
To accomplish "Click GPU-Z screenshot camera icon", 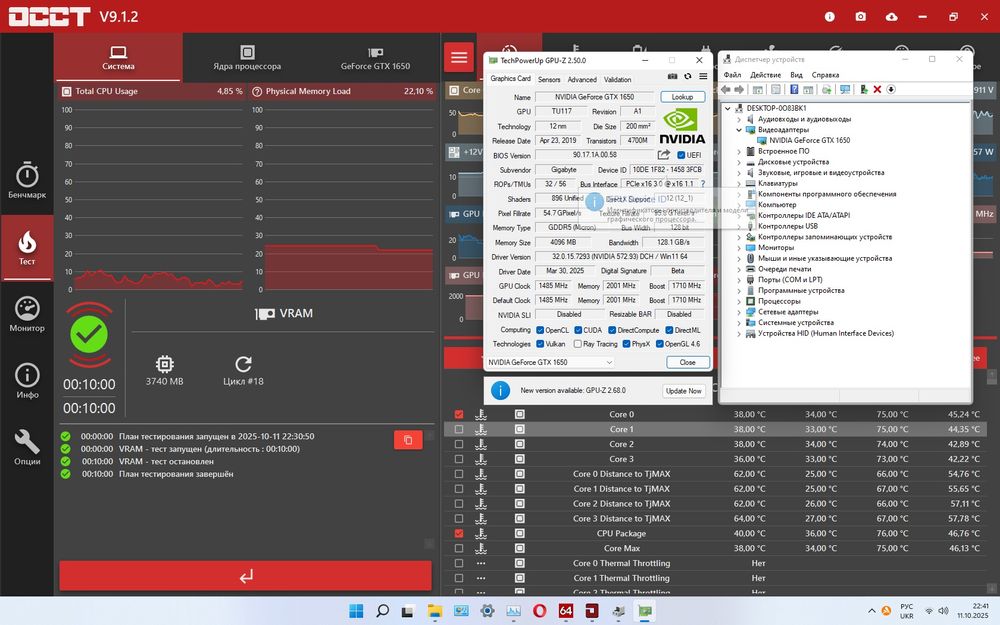I will pos(672,77).
